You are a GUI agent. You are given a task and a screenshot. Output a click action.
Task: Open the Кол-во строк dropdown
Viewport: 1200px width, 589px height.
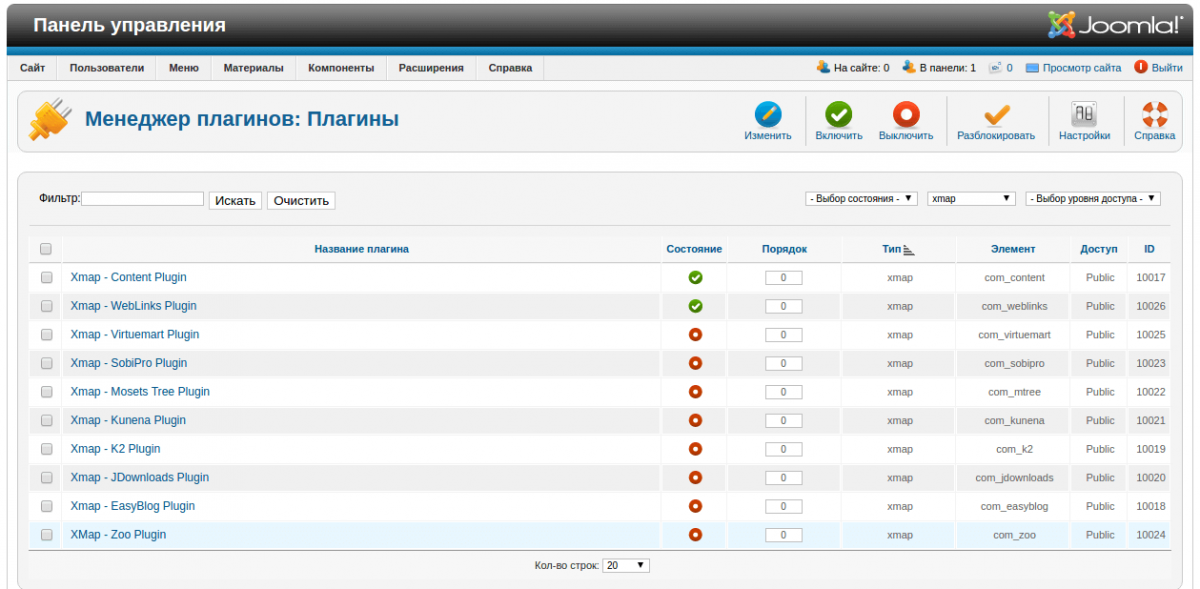(x=626, y=566)
